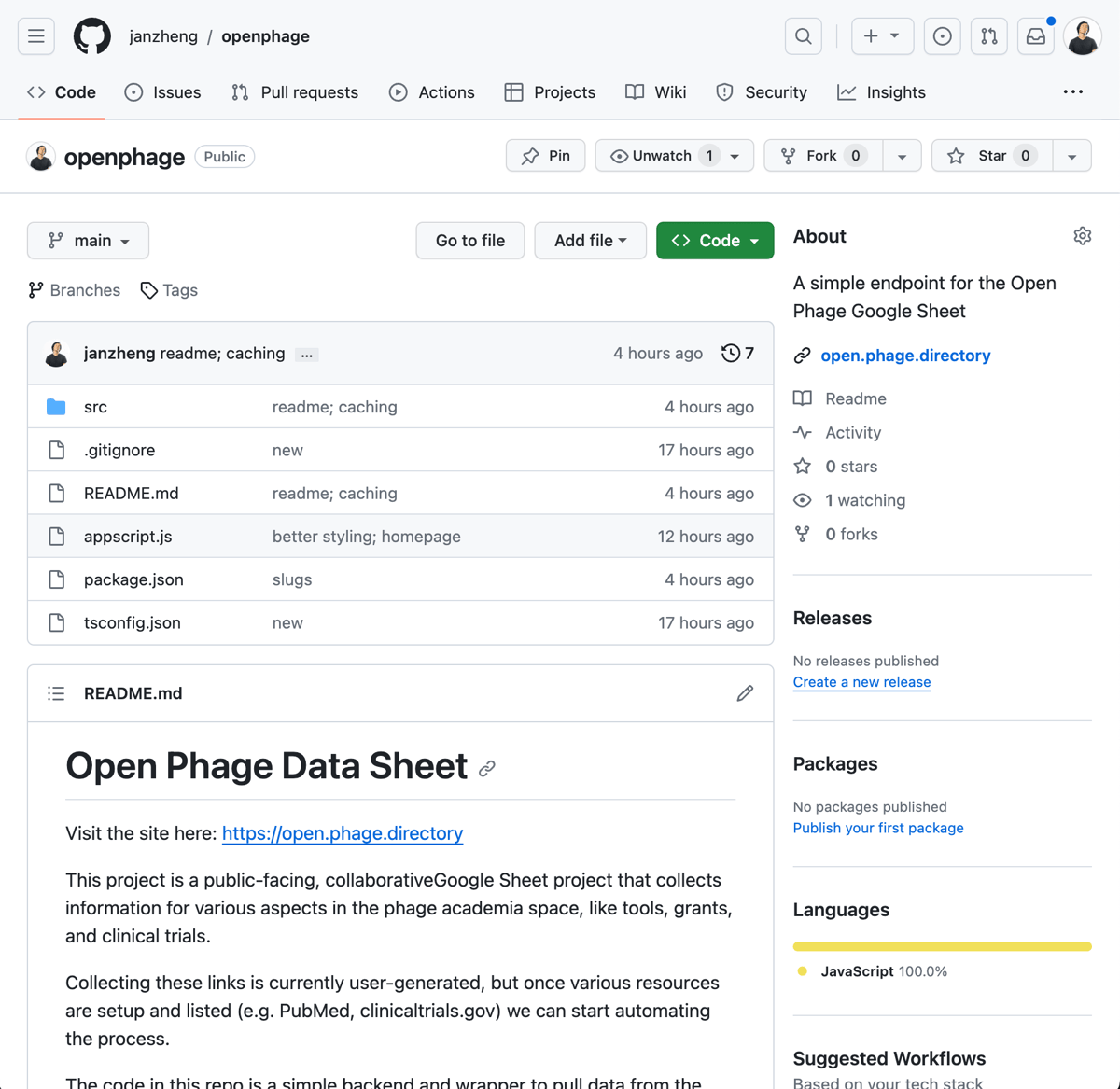
Task: View the Tags link
Action: pos(169,290)
